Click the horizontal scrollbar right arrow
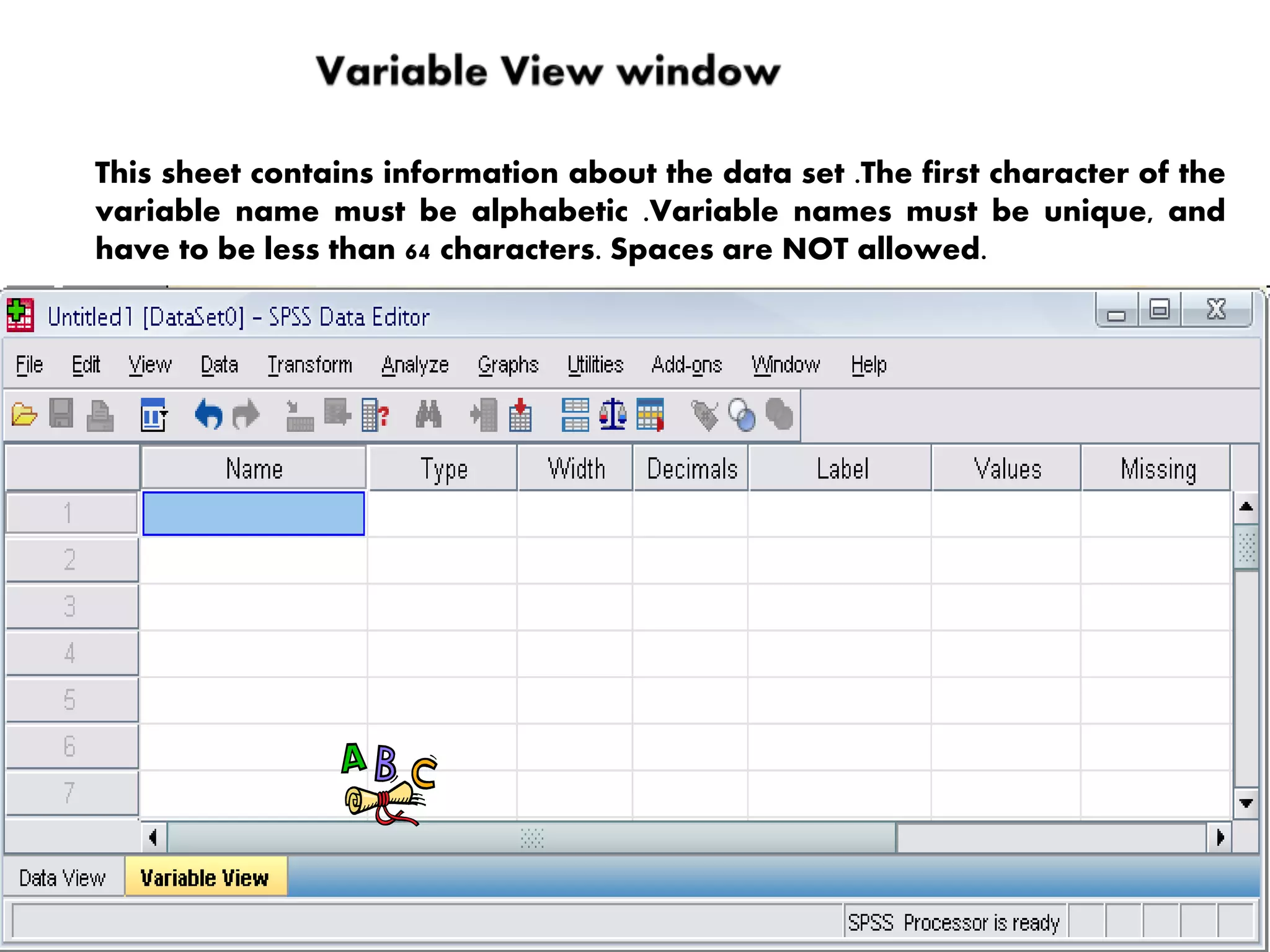 pyautogui.click(x=1220, y=838)
